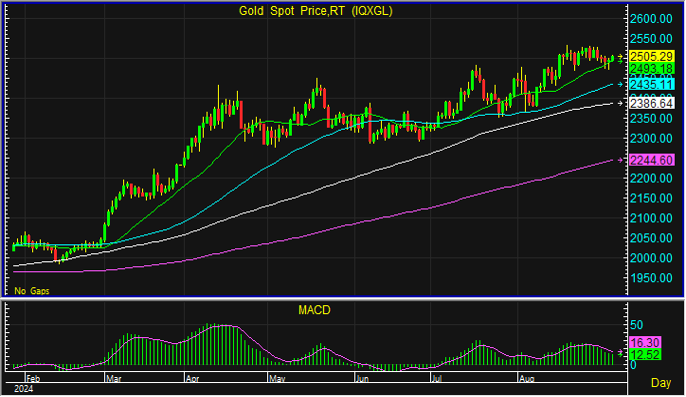
Task: Click the MACD indicator title
Action: (x=314, y=310)
